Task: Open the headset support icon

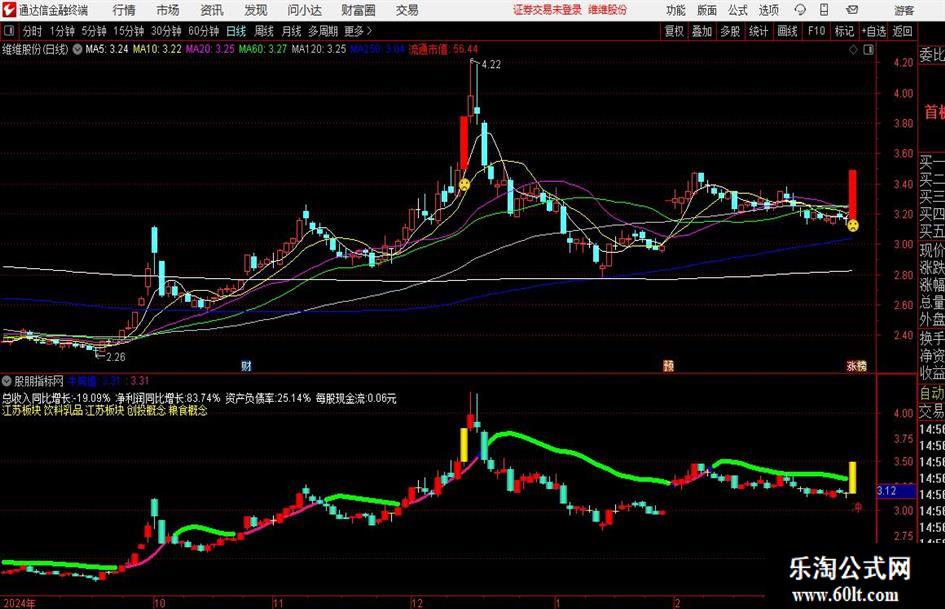Action: coord(800,10)
